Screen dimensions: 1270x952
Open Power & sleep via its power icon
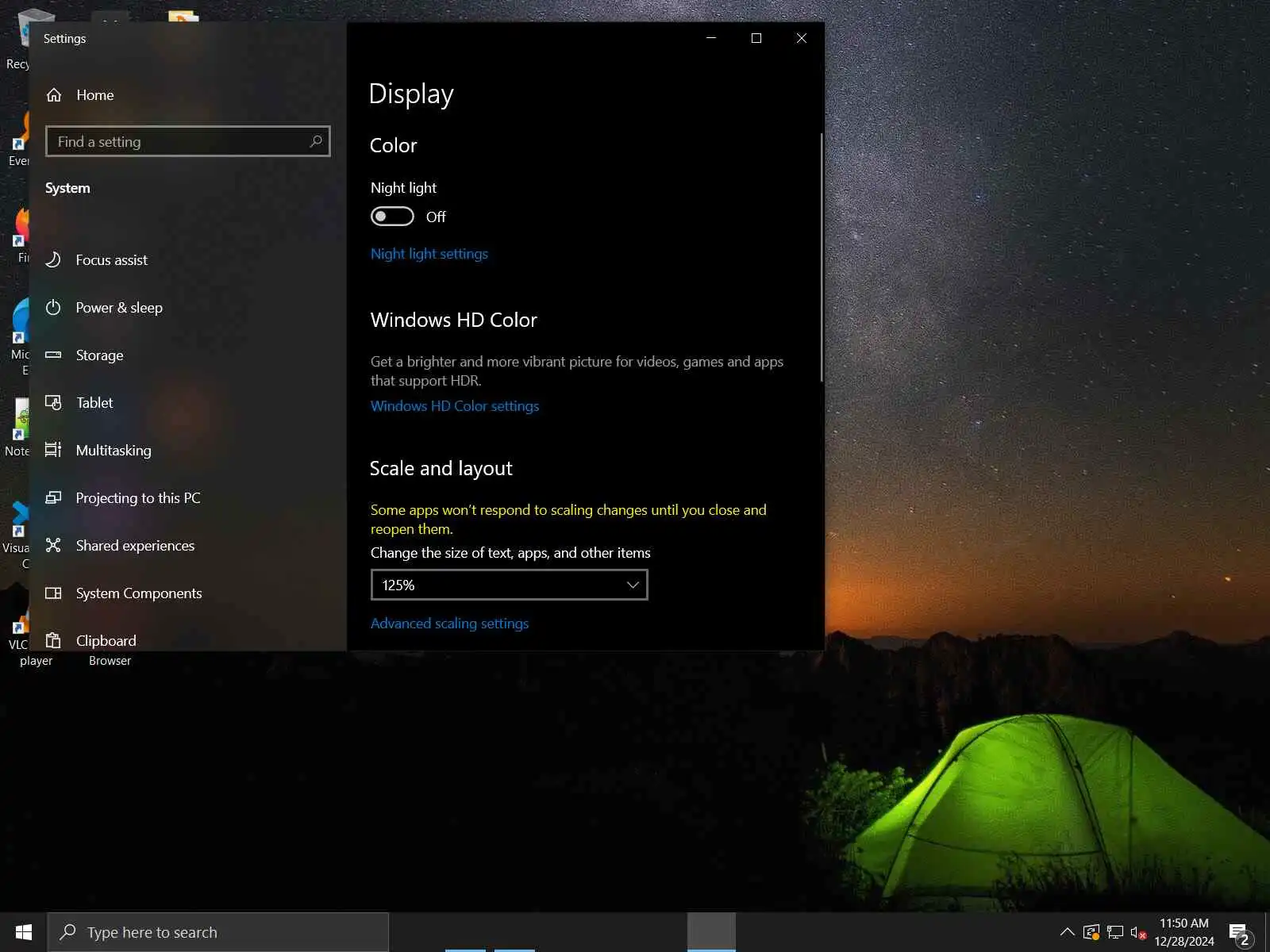click(x=53, y=307)
